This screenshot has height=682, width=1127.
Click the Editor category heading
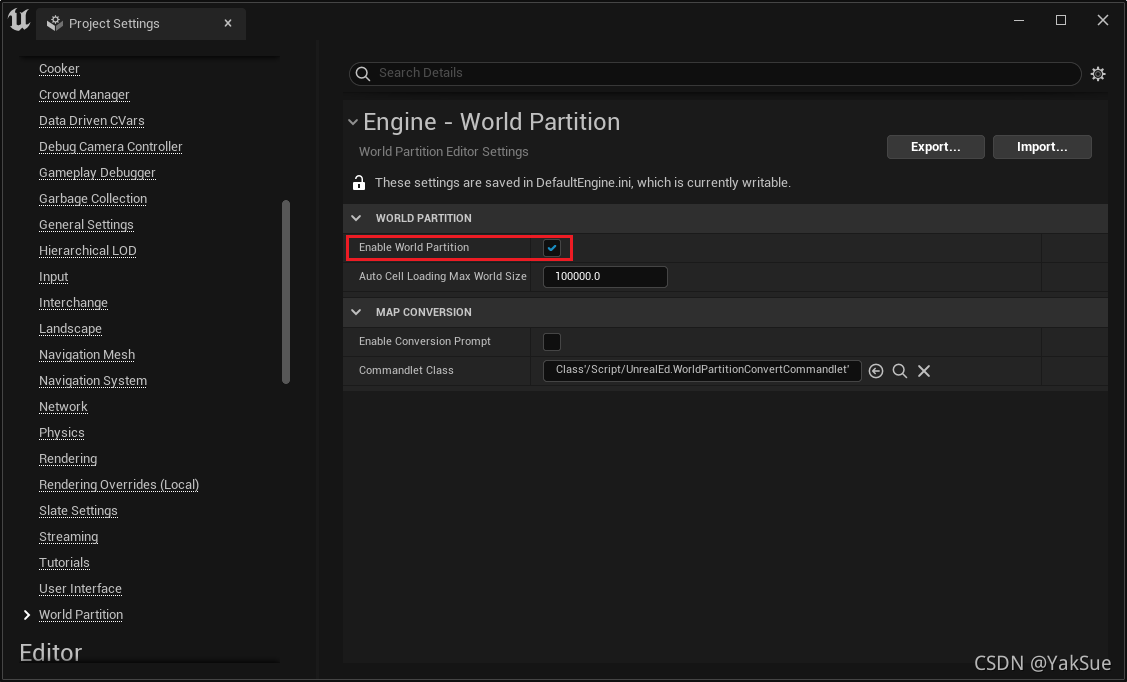click(x=50, y=653)
